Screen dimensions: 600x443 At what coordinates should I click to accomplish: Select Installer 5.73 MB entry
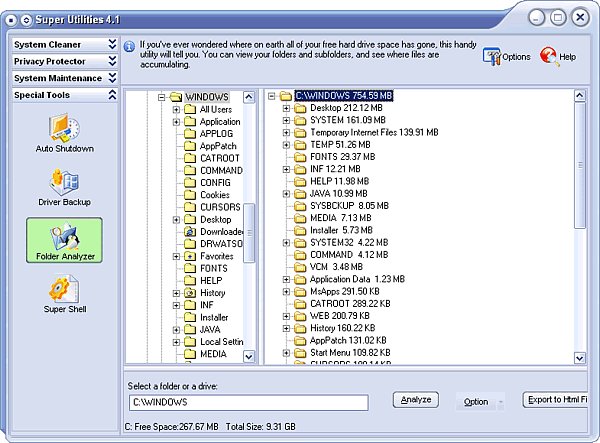tap(341, 230)
